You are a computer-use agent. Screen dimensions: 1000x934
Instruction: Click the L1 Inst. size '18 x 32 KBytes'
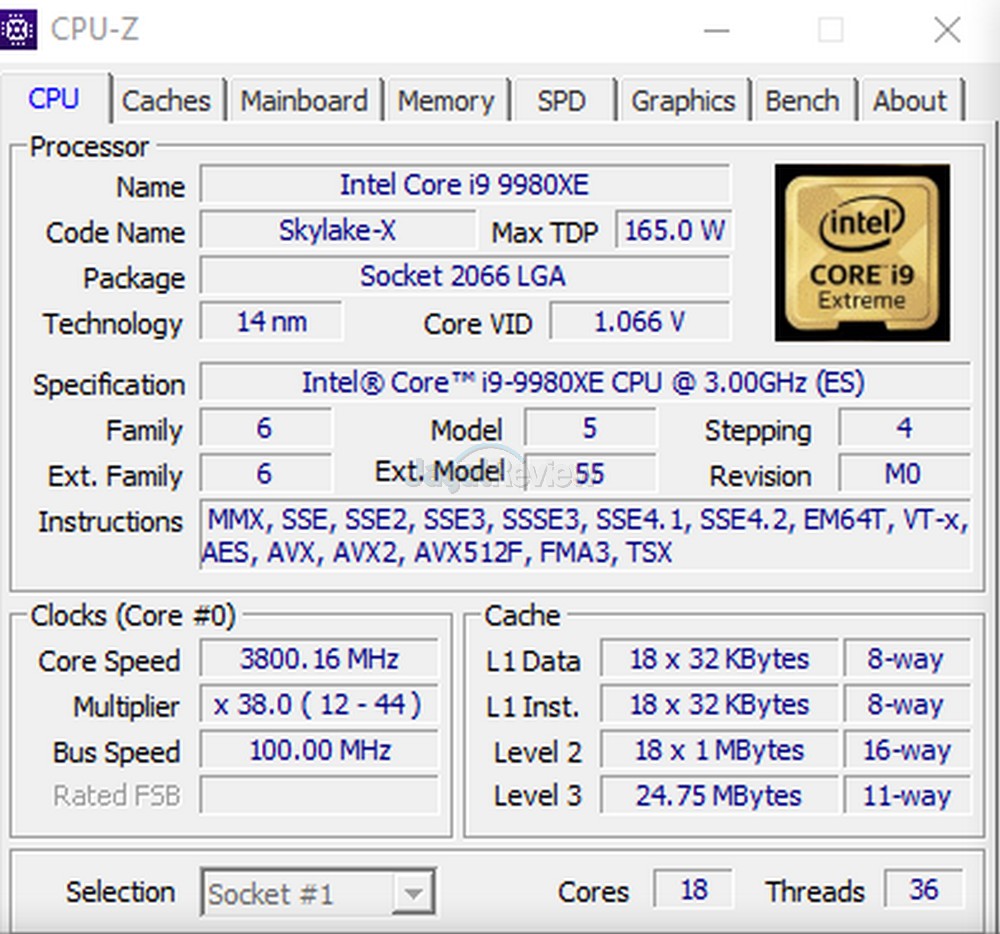point(719,704)
